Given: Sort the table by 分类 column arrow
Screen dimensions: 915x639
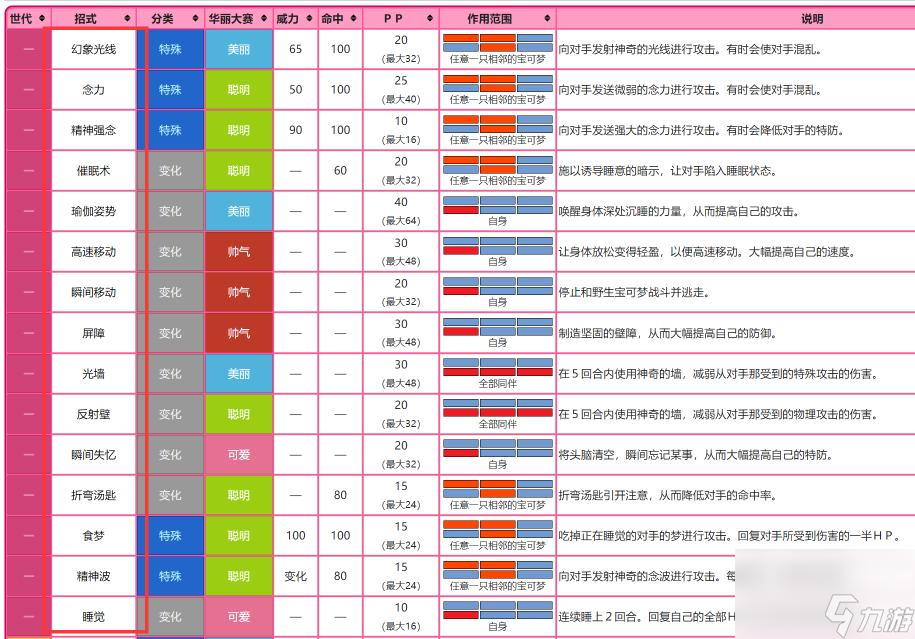Looking at the screenshot, I should click(x=195, y=19).
